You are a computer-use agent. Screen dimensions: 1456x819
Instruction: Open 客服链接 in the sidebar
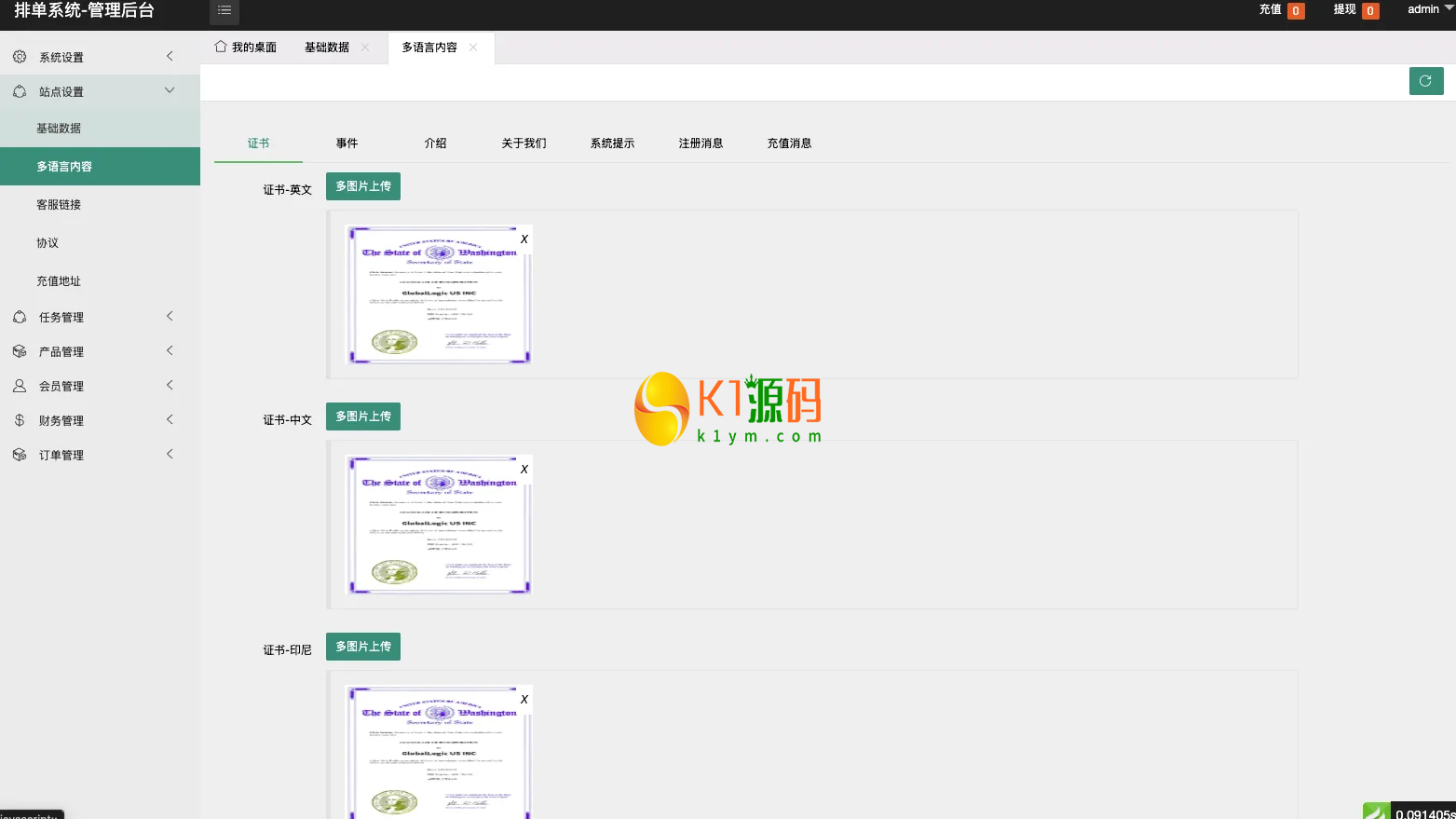59,205
